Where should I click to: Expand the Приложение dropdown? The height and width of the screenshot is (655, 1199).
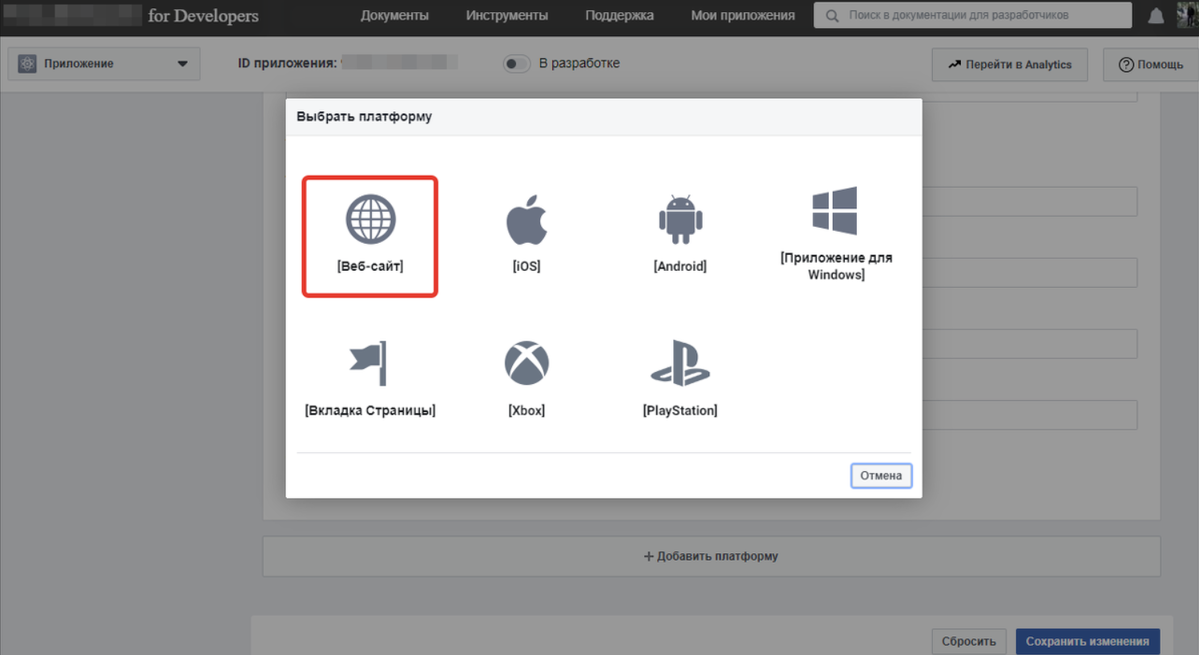[x=103, y=64]
